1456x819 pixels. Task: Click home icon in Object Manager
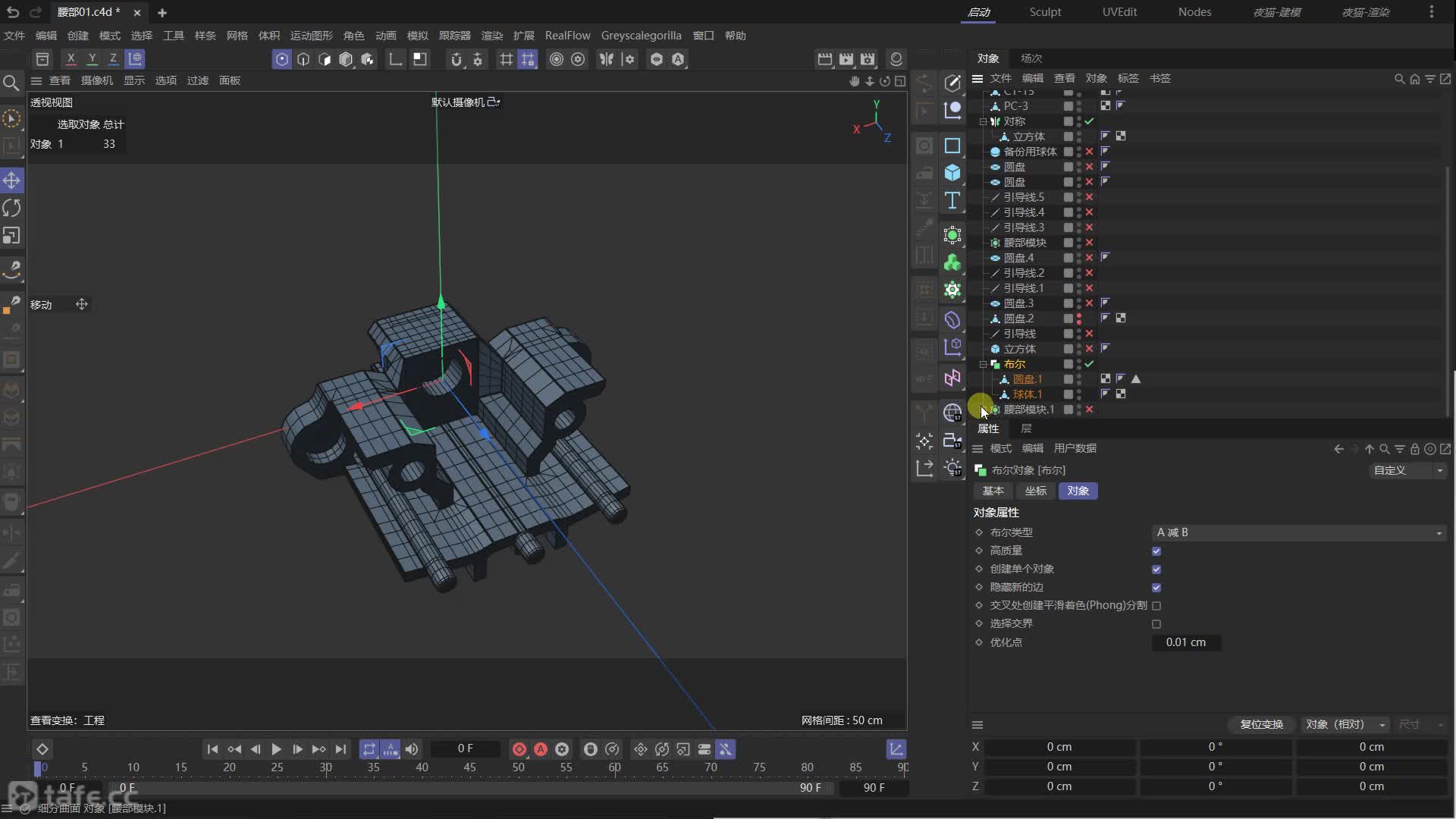[x=1414, y=79]
